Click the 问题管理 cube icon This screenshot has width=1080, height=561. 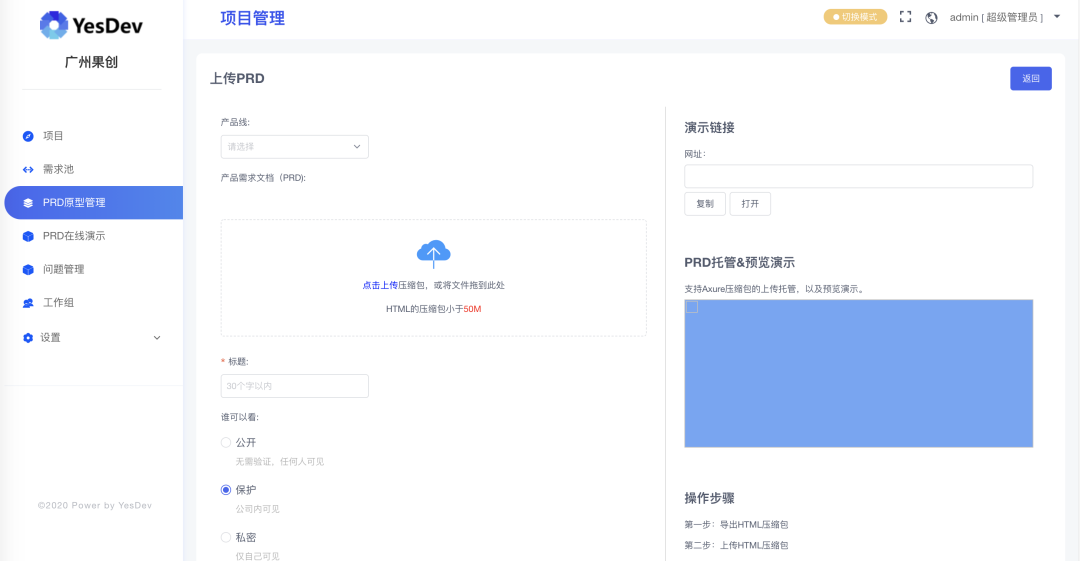tap(28, 269)
